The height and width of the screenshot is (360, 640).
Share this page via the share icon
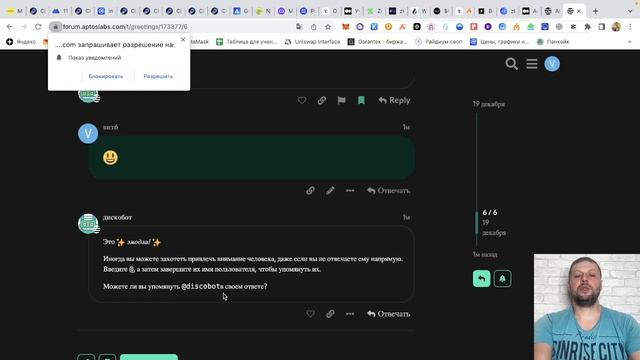click(313, 27)
